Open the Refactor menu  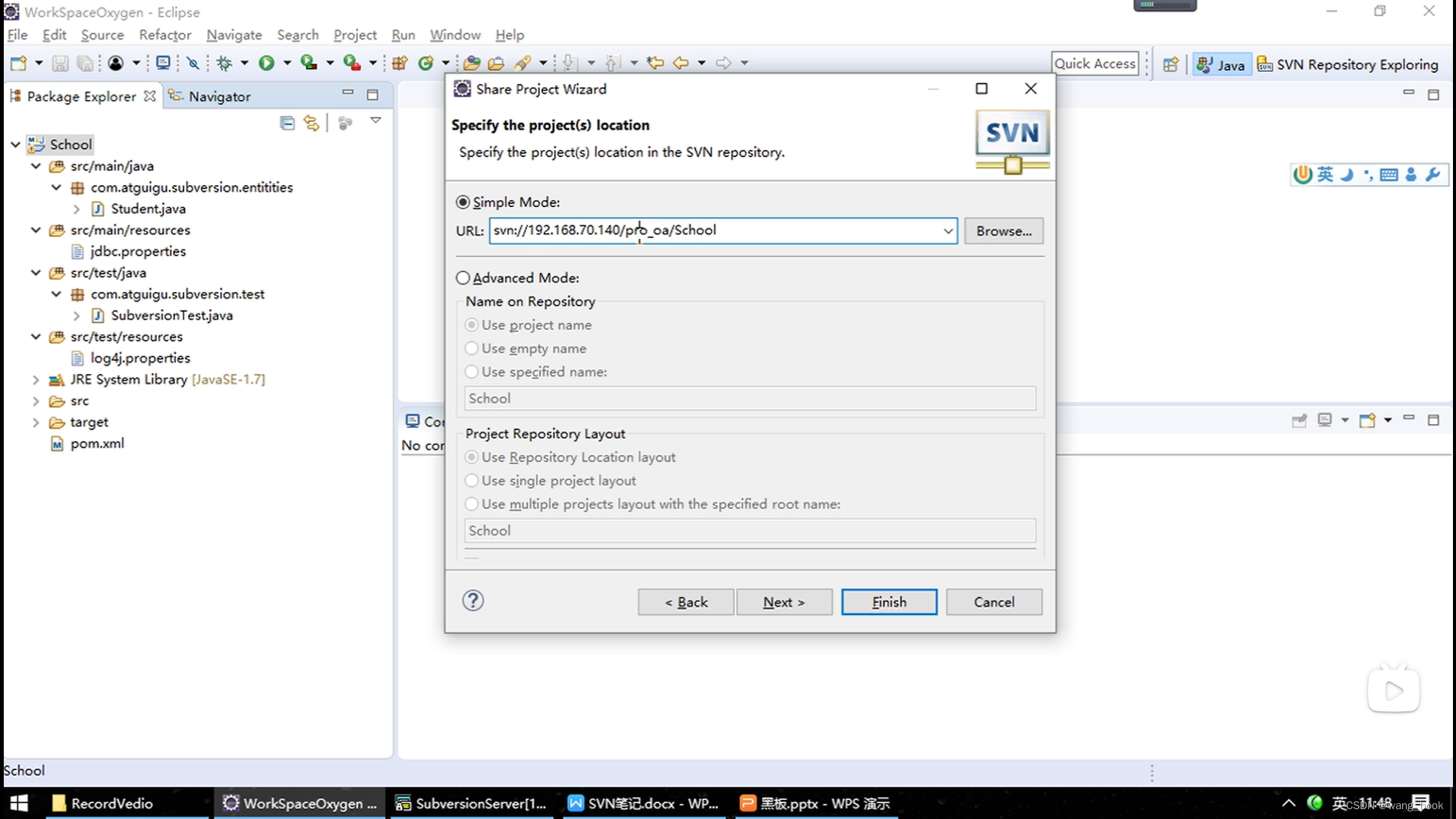165,35
